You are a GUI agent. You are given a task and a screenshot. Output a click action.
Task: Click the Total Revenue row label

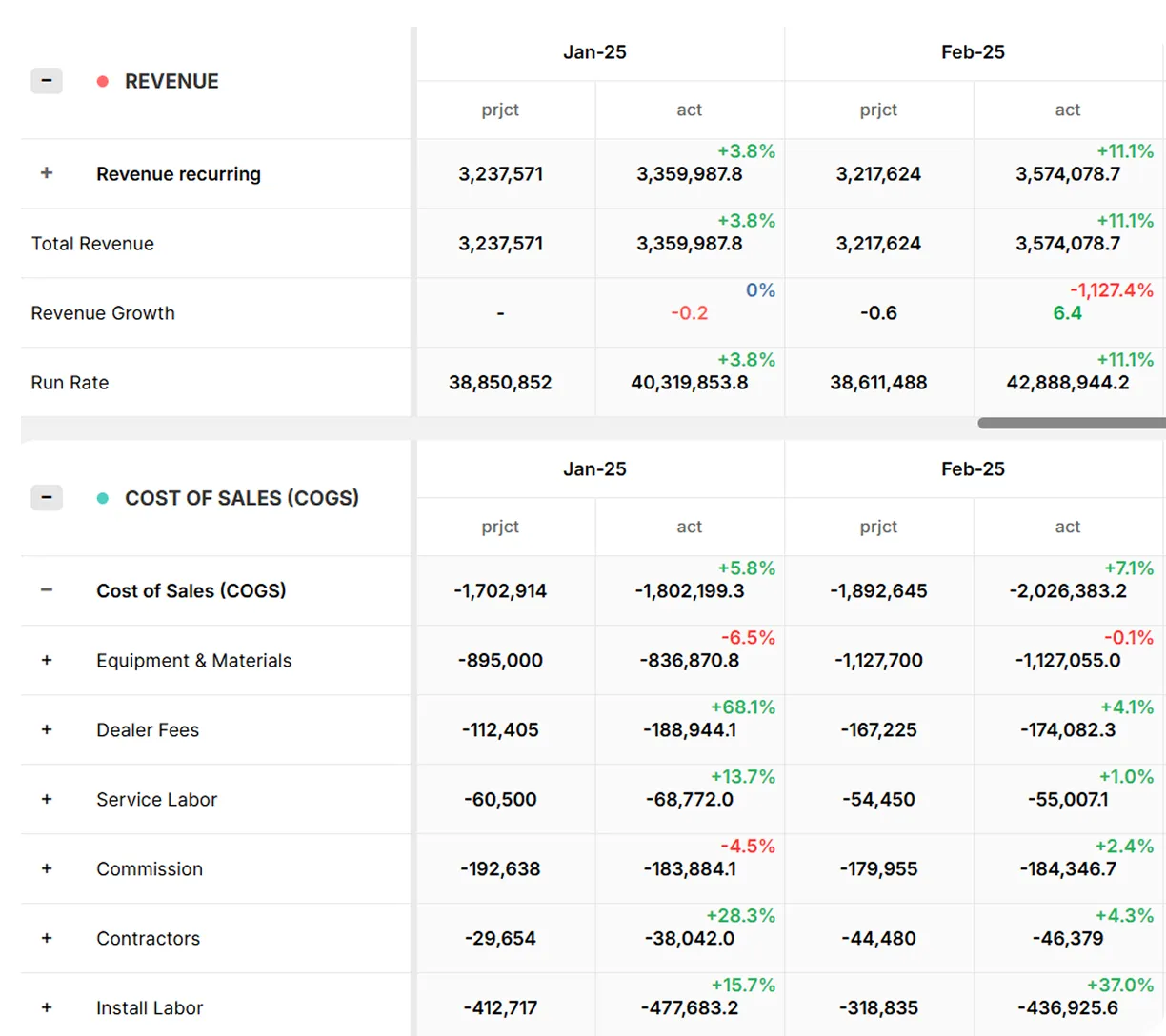[x=91, y=243]
